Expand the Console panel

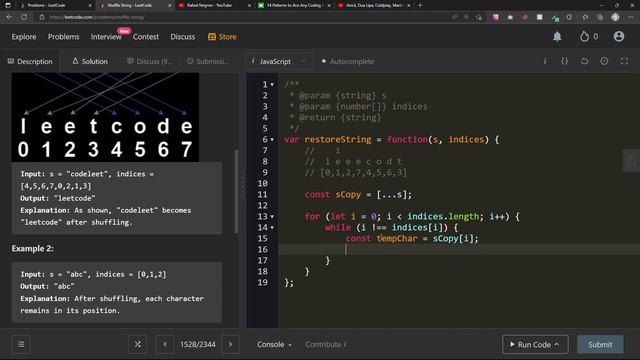274,344
